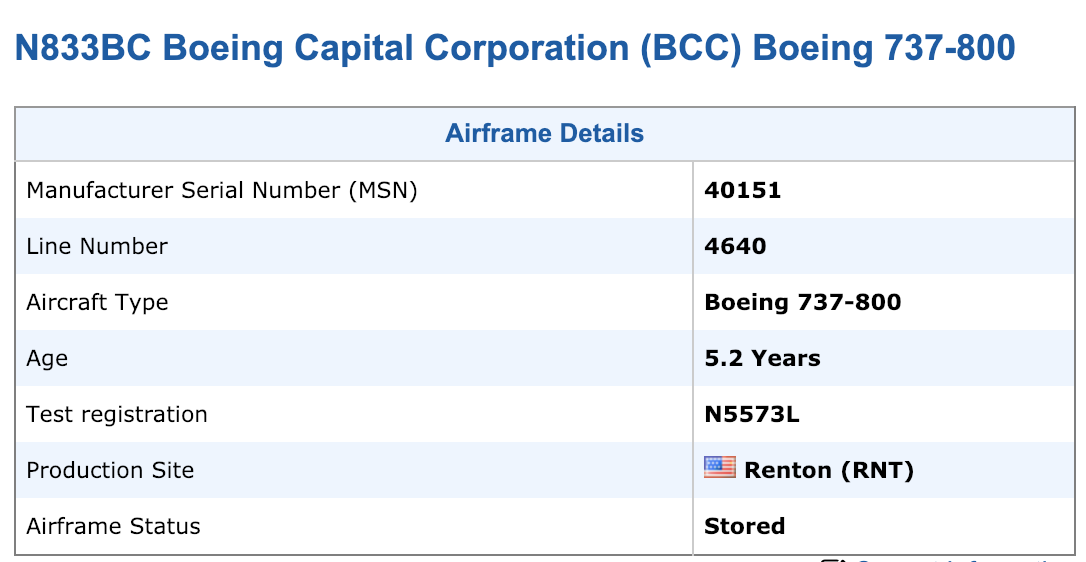
Task: Select the test registration N5573L
Action: pos(751,414)
